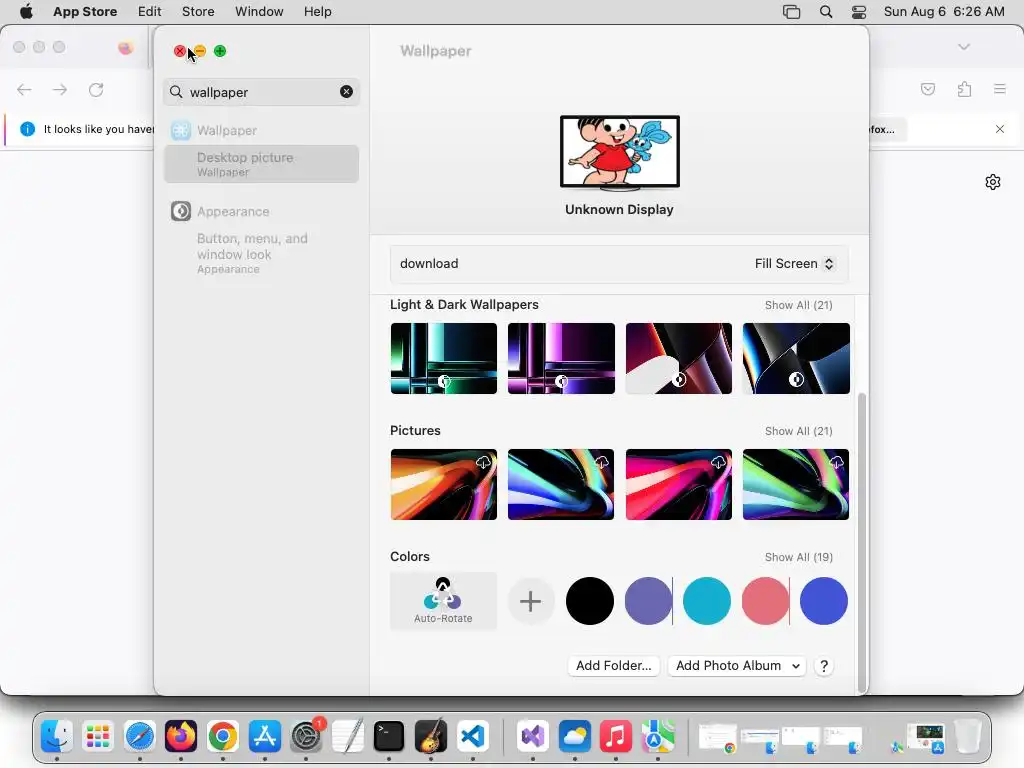Select the black color swatch
Viewport: 1024px width, 768px height.
point(590,601)
